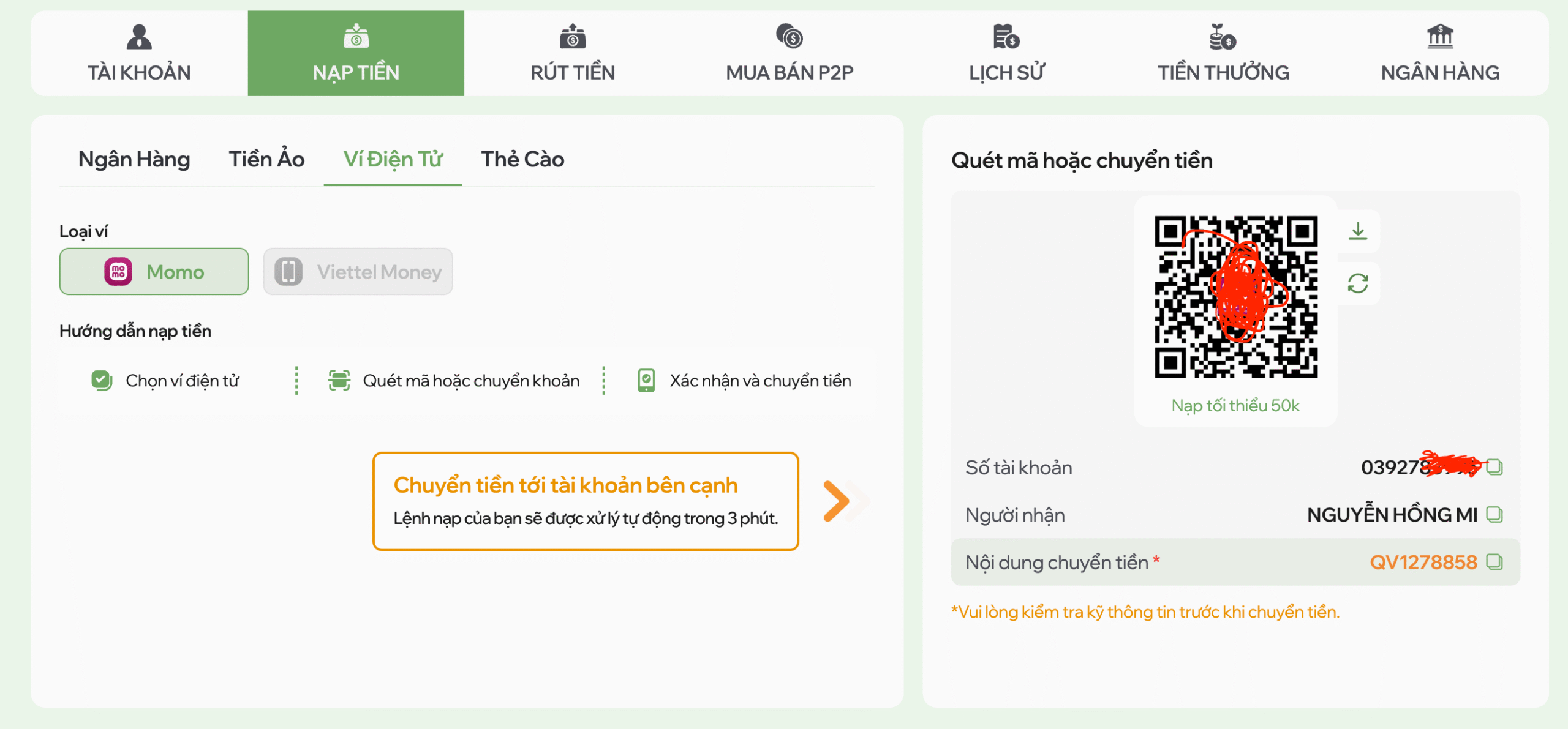Screen dimensions: 1568x729
Task: Click the Xác nhận và chuyển tiền step text
Action: pos(760,381)
